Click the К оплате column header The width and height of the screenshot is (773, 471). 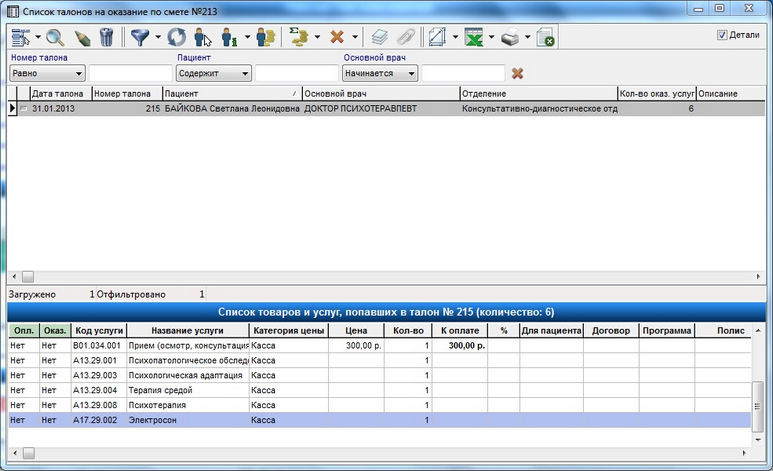(x=459, y=330)
